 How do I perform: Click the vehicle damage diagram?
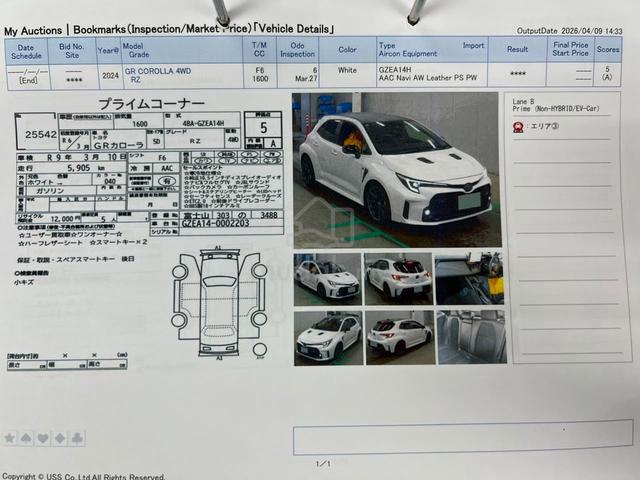coord(219,303)
